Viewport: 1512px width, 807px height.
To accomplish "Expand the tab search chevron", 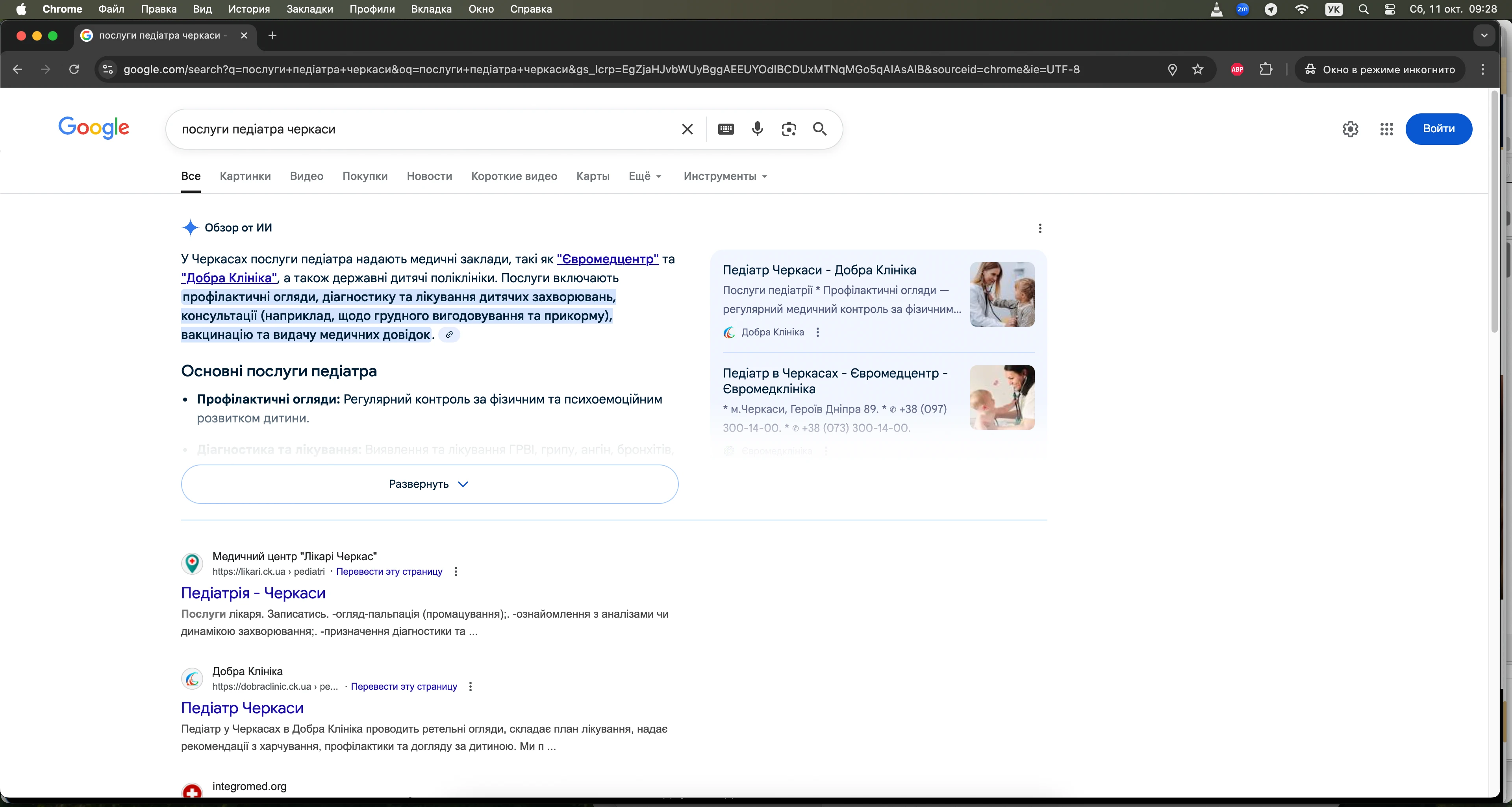I will point(1484,35).
